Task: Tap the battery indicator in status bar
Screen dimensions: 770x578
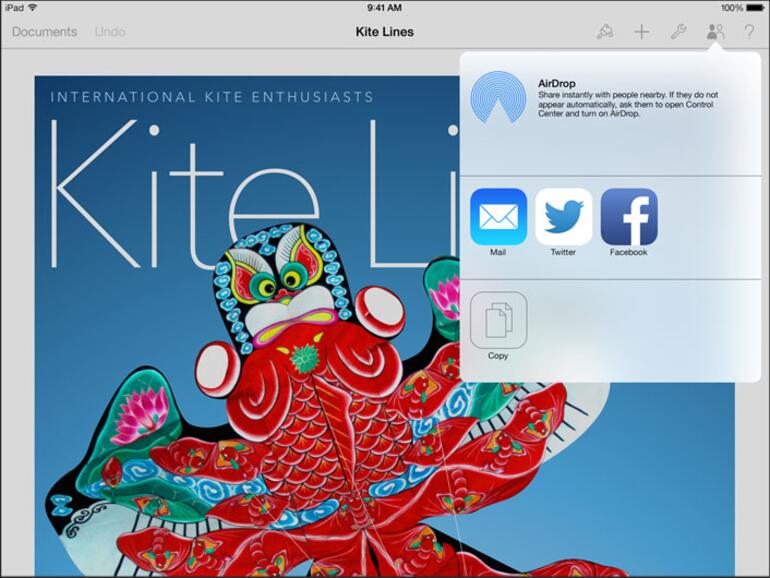Action: [x=755, y=8]
